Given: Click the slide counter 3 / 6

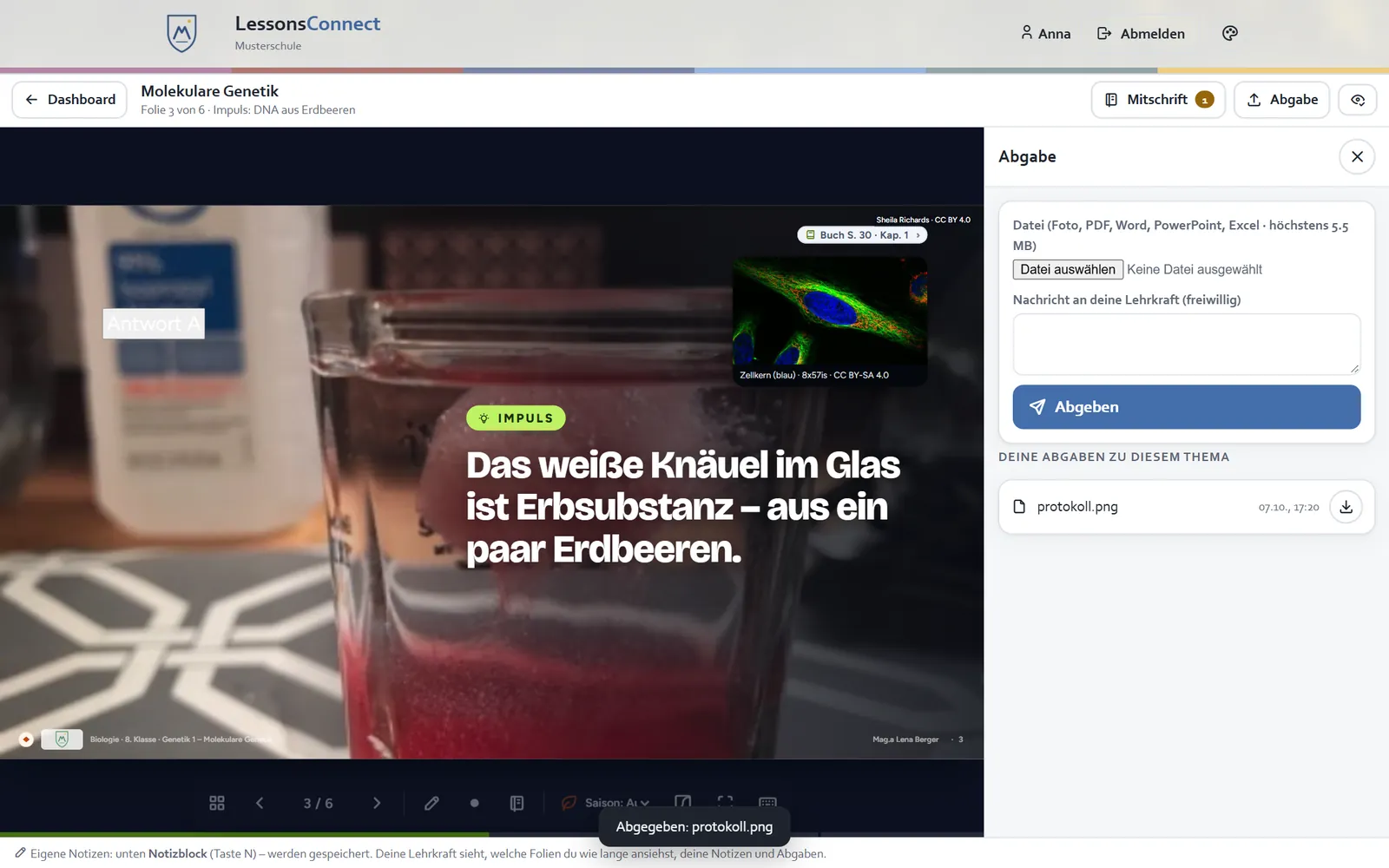Looking at the screenshot, I should click(x=318, y=804).
